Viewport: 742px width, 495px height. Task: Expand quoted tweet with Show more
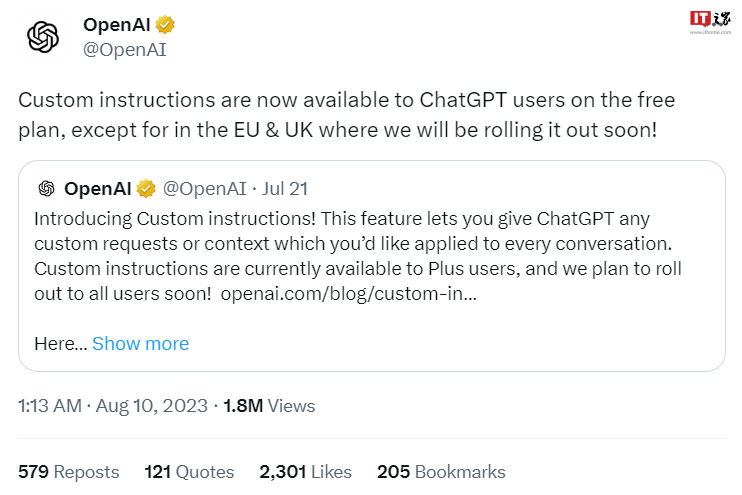click(x=140, y=343)
